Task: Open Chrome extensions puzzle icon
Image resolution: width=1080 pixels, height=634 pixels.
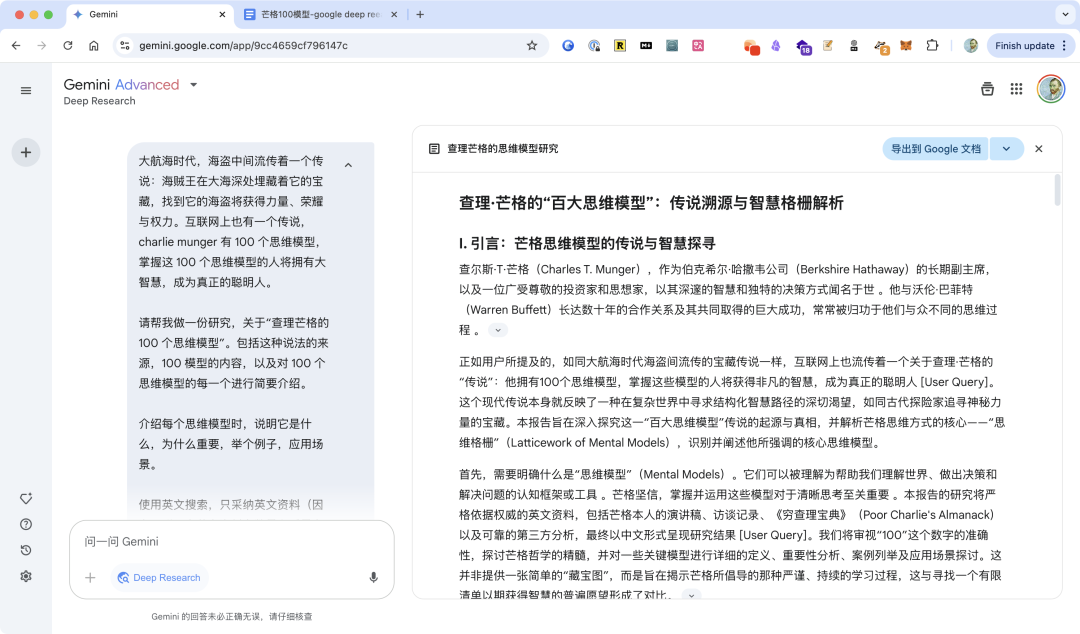Action: pos(932,45)
